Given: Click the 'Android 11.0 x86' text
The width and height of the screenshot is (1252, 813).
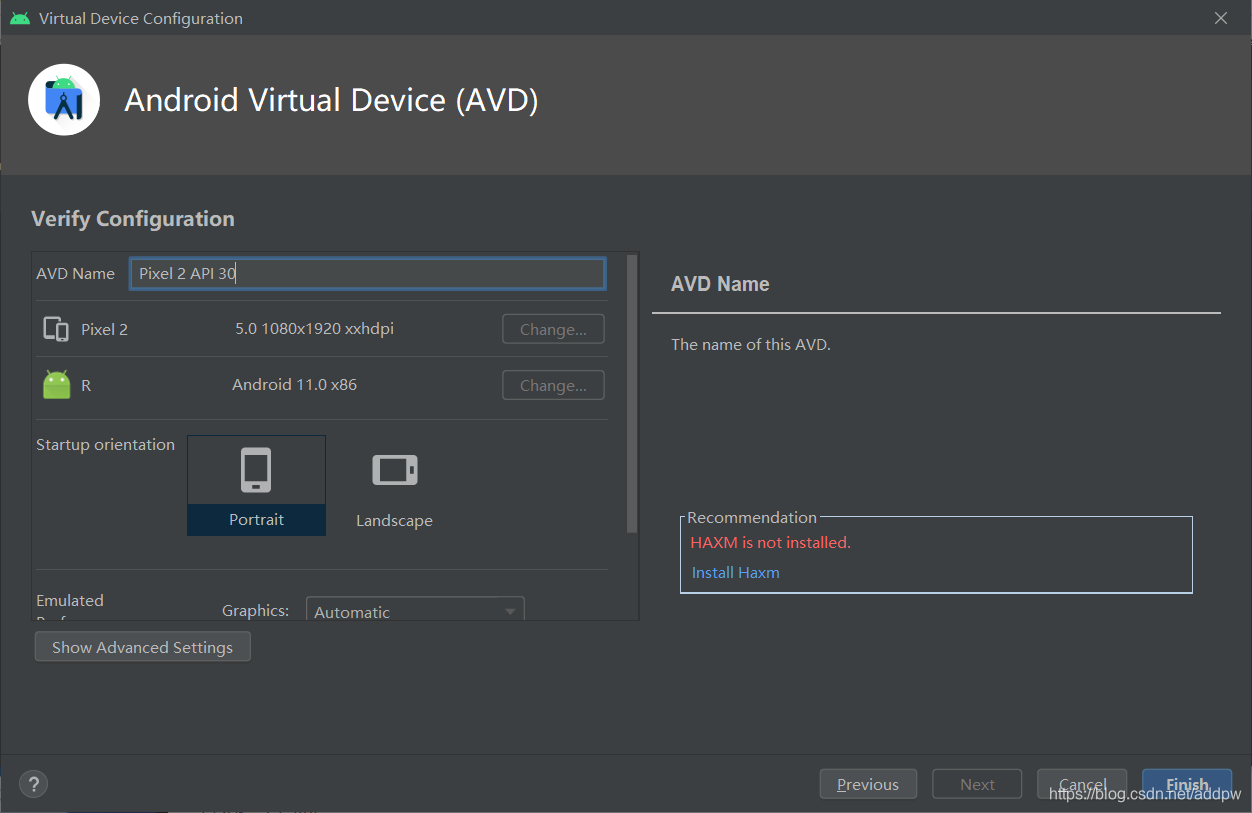Looking at the screenshot, I should tap(294, 384).
